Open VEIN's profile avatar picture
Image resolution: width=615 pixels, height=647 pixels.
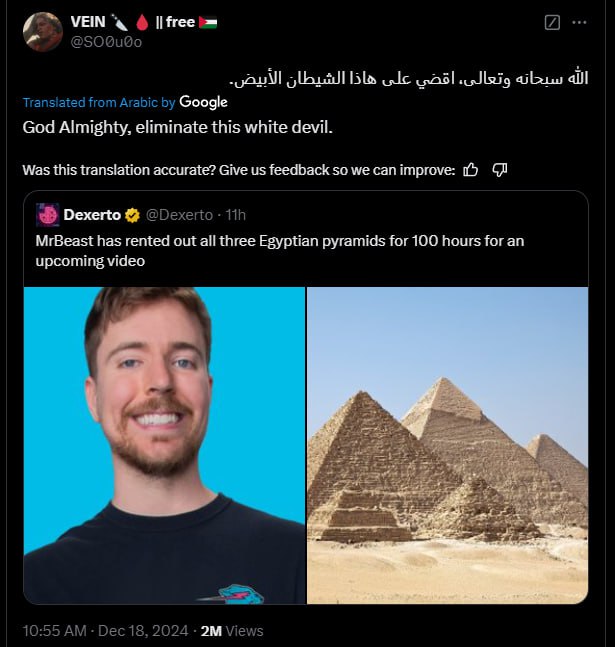coord(43,32)
